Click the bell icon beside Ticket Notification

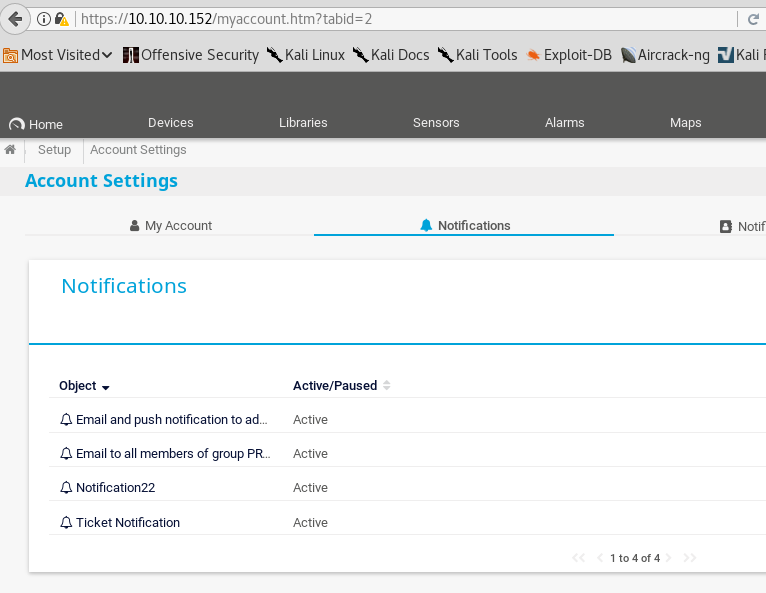point(67,522)
